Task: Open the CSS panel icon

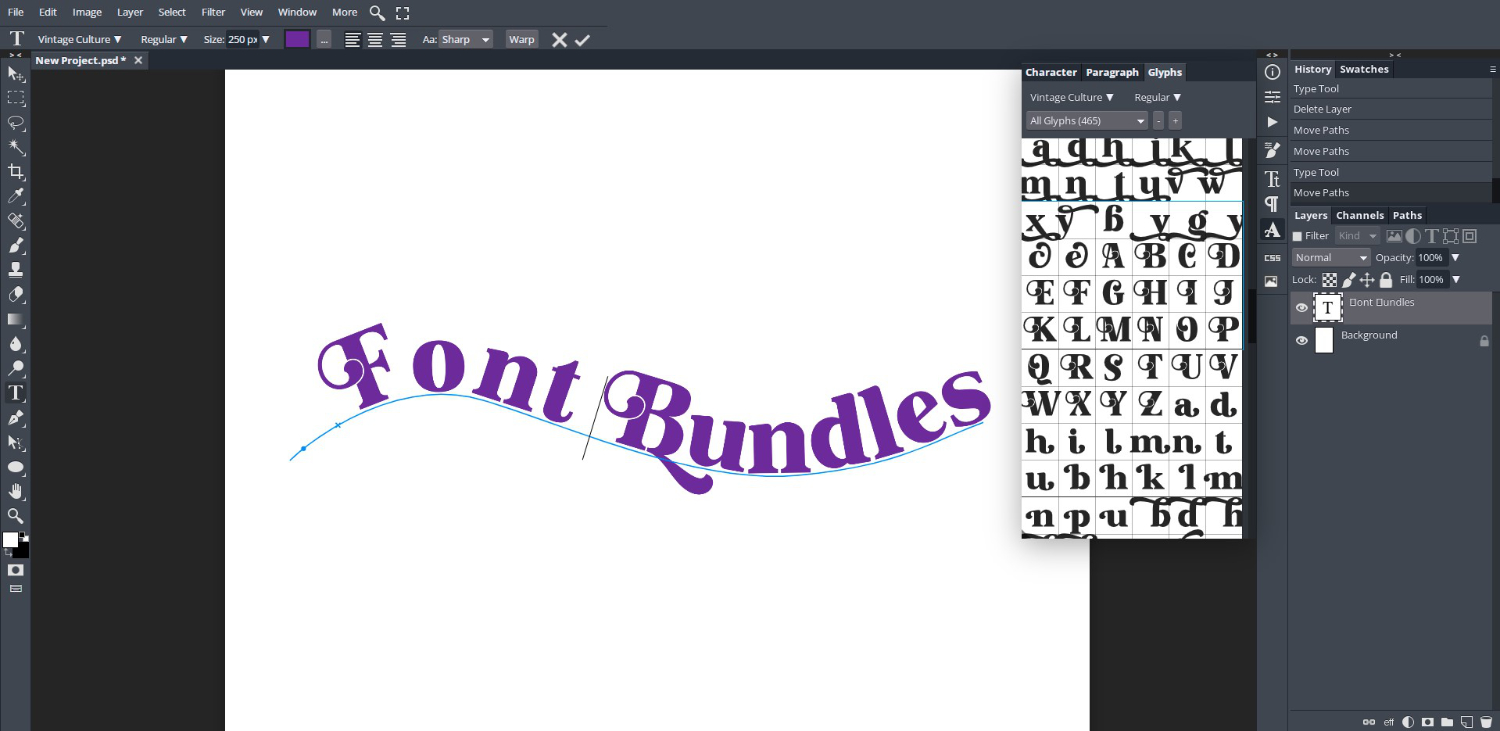Action: [1272, 257]
